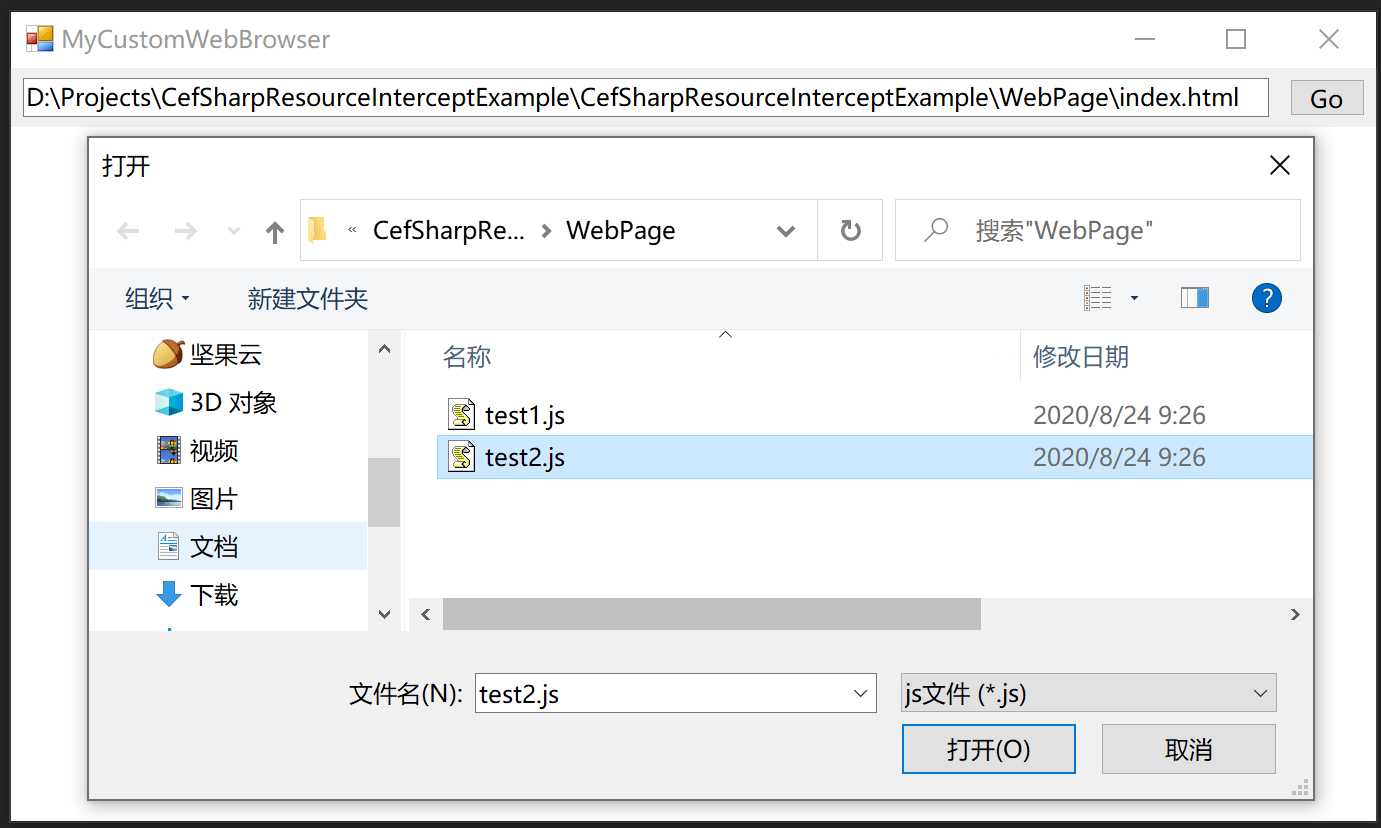This screenshot has width=1381, height=828.
Task: Click the Back arrow in the Open dialog
Action: 128,231
